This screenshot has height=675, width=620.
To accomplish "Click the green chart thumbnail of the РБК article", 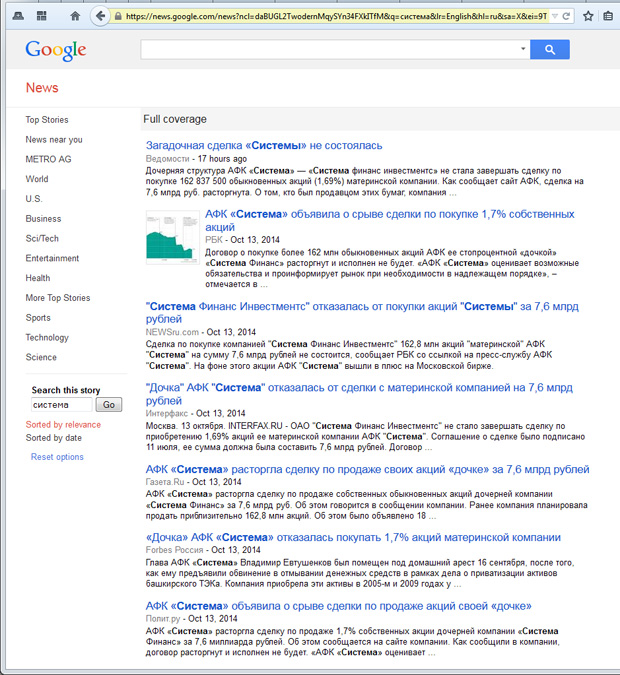I will point(173,237).
